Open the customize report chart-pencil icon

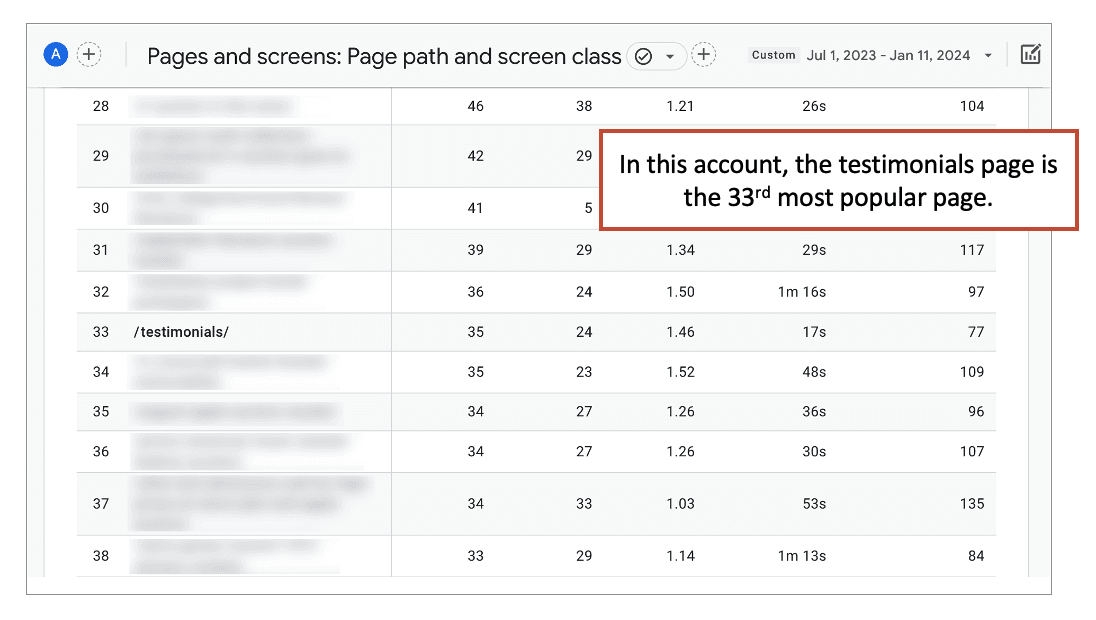1030,55
